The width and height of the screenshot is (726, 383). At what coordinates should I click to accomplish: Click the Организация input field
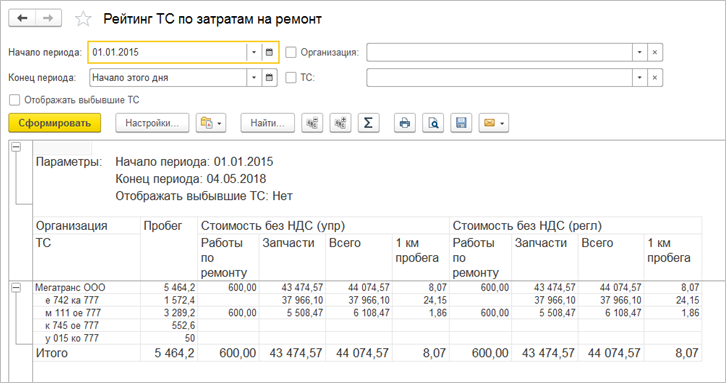[x=500, y=52]
